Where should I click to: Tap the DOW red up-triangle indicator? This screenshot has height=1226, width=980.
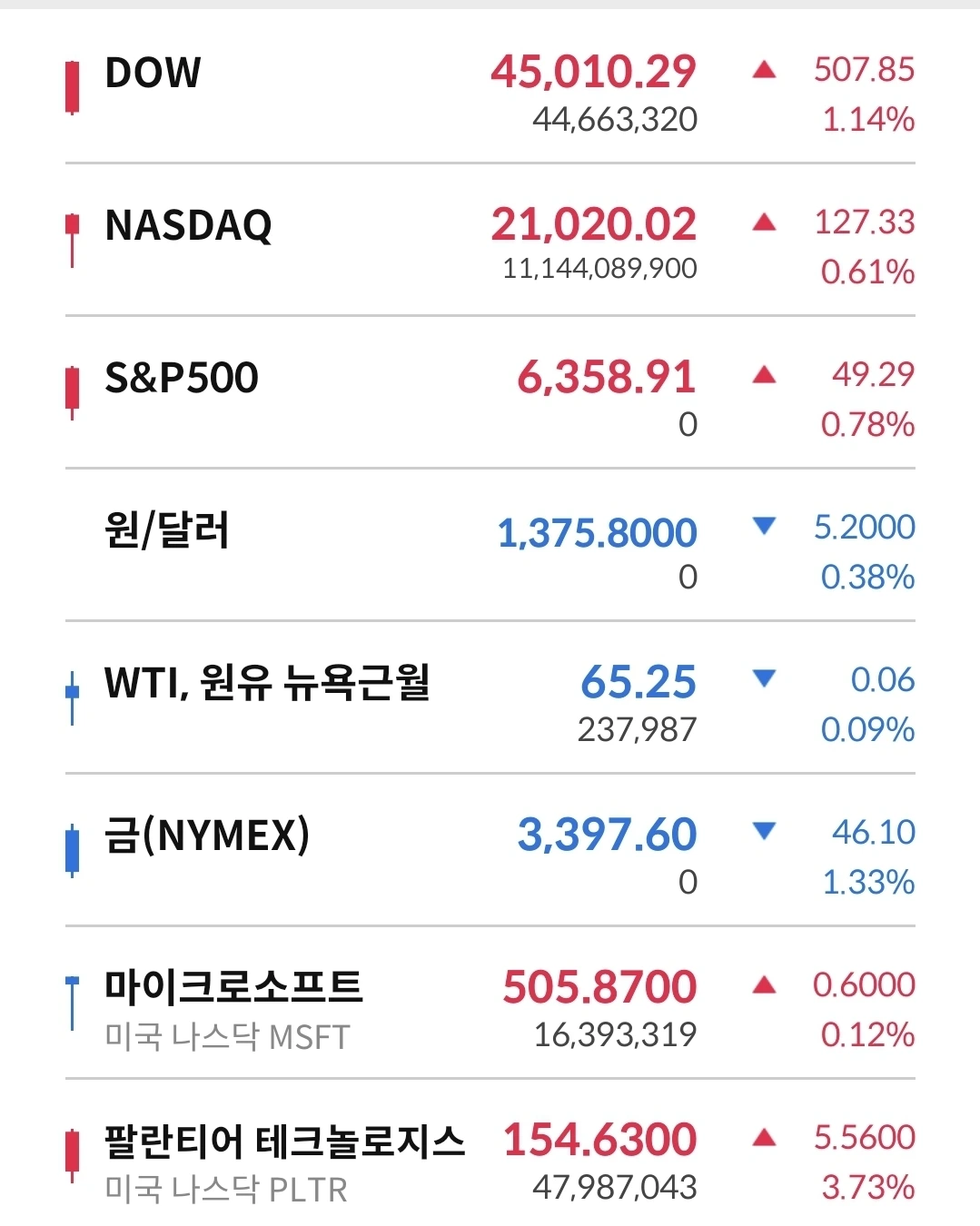tap(765, 69)
